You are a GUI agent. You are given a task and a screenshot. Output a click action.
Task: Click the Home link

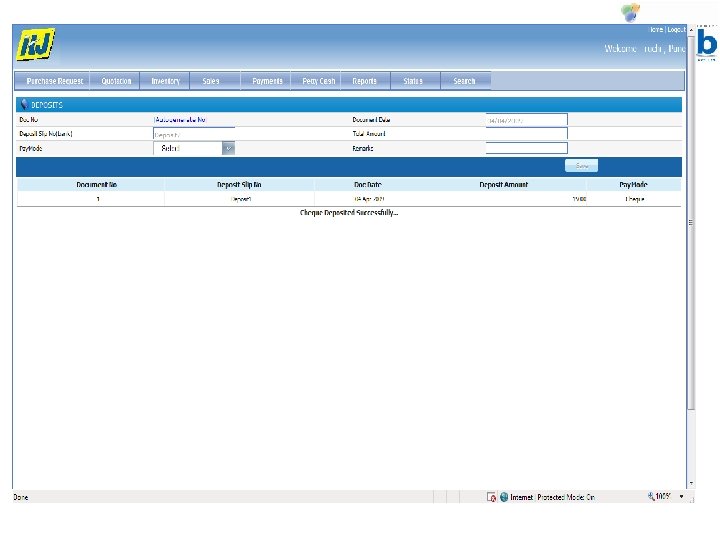[x=656, y=29]
